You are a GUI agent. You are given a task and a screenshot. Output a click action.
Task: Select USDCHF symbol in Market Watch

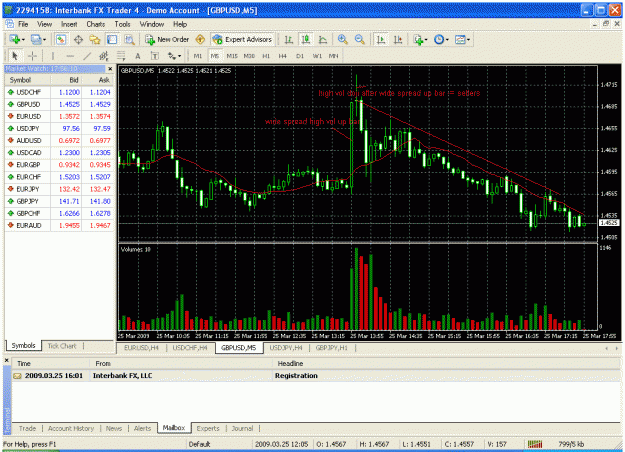point(28,92)
